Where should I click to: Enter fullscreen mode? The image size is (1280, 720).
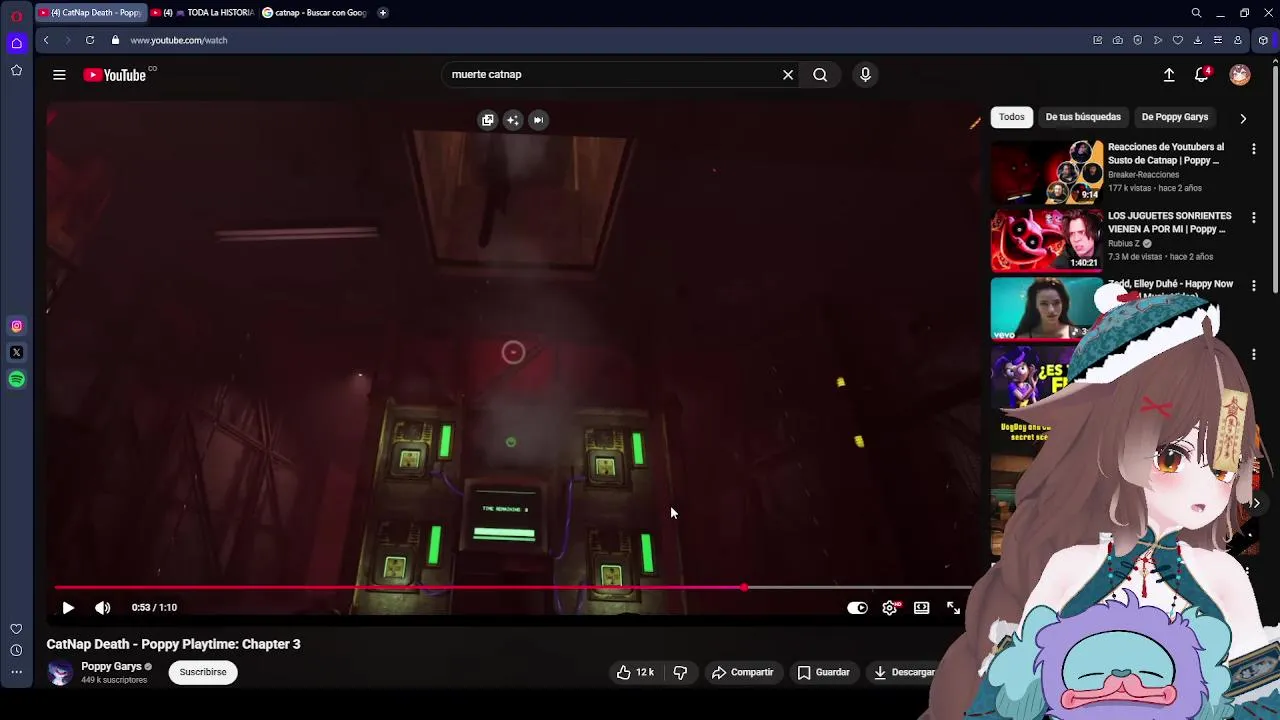[953, 608]
